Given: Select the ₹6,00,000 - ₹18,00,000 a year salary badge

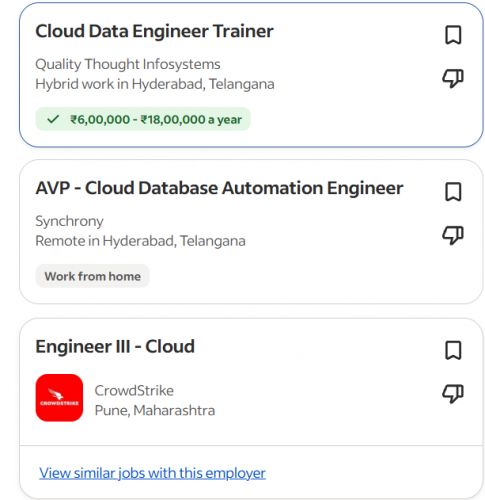Looking at the screenshot, I should pos(143,119).
